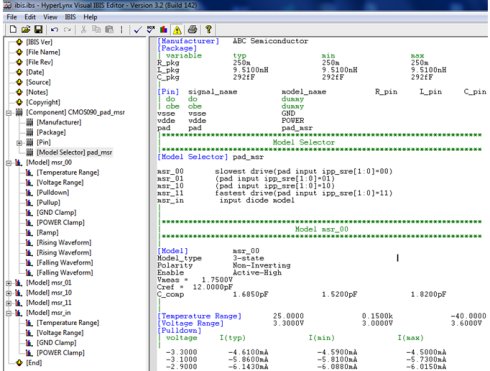Open the File menu
The image size is (490, 371).
point(12,17)
